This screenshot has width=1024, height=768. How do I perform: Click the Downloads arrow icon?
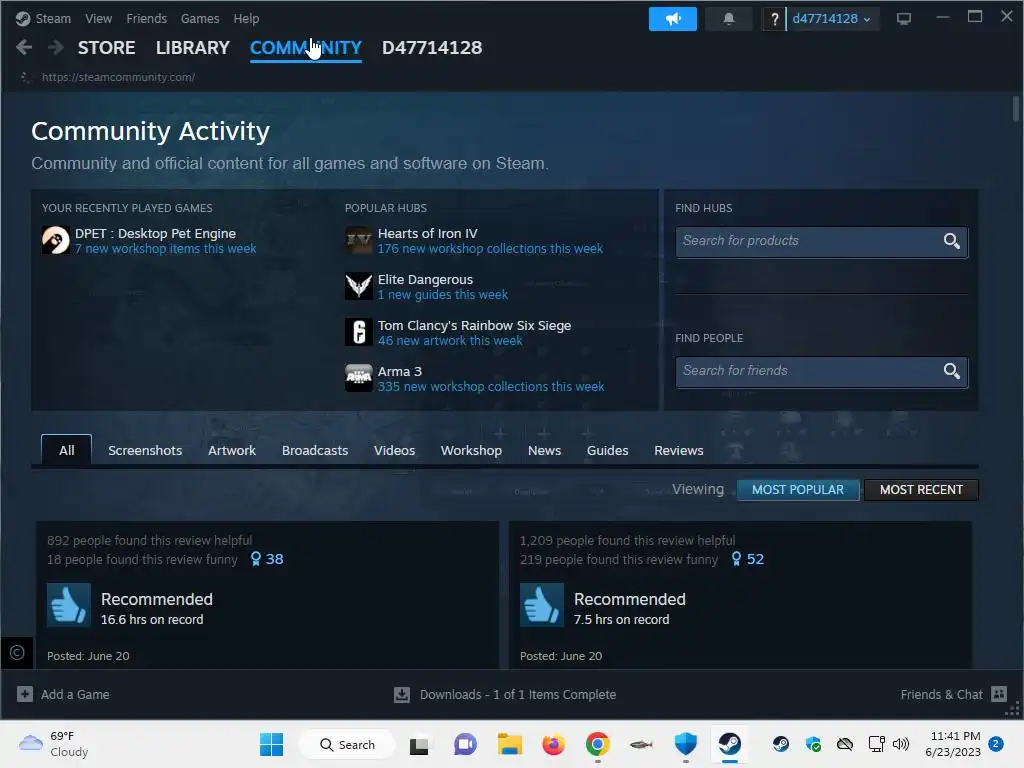coord(402,694)
